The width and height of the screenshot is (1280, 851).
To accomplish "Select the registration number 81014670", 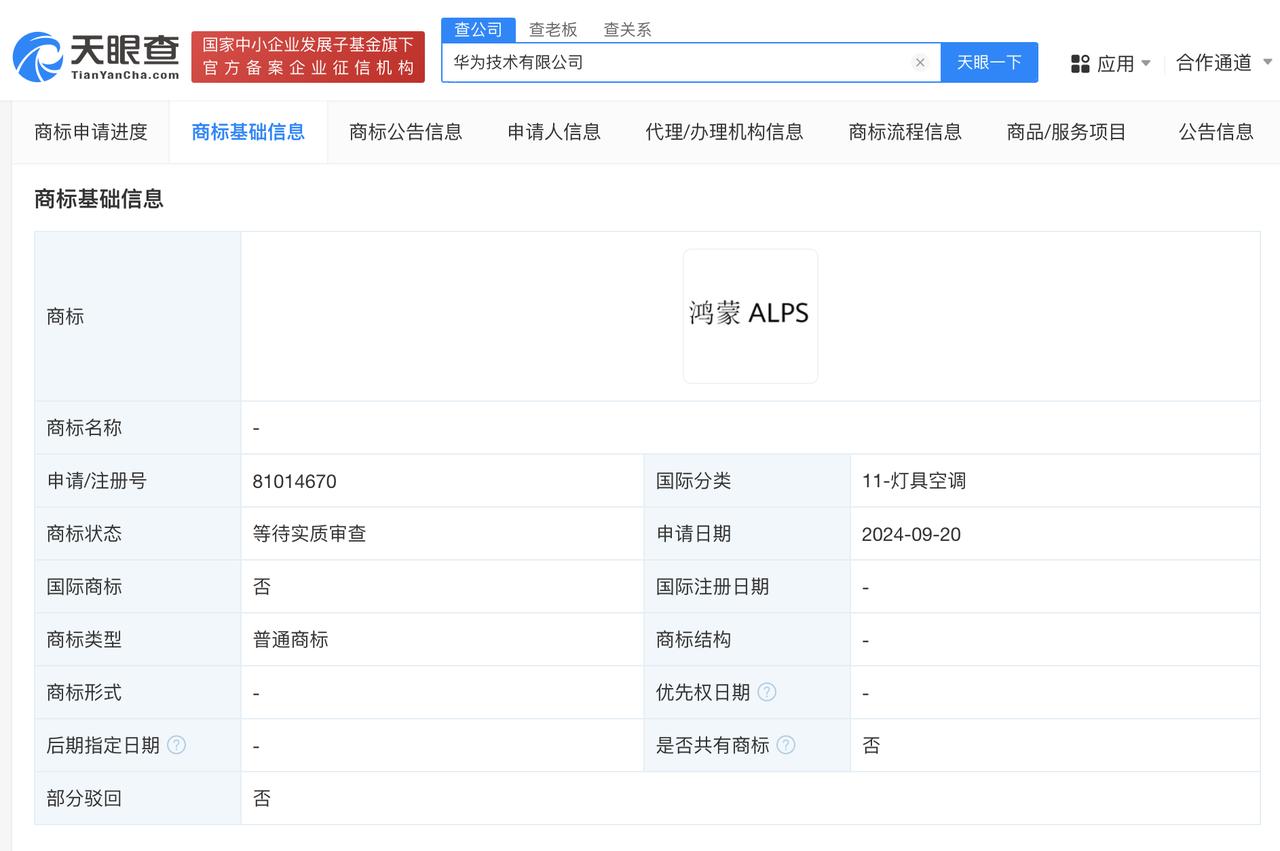I will [x=295, y=481].
